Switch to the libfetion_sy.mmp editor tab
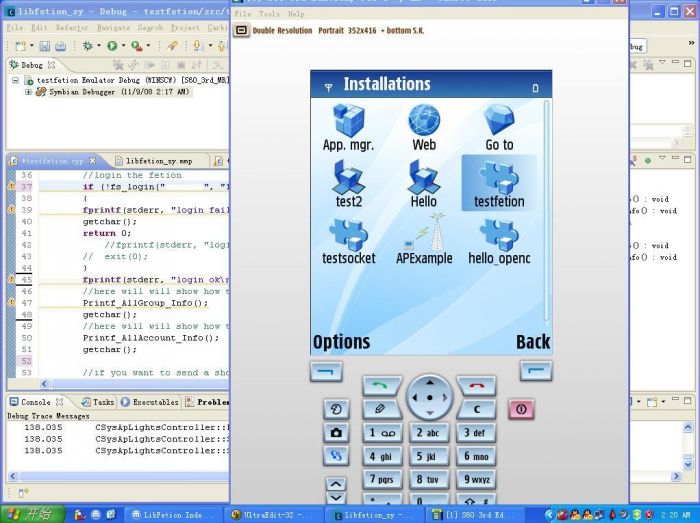 point(154,161)
